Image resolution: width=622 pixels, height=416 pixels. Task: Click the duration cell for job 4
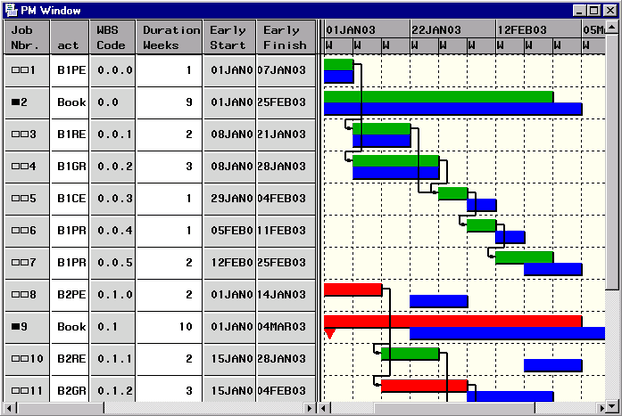tap(169, 166)
